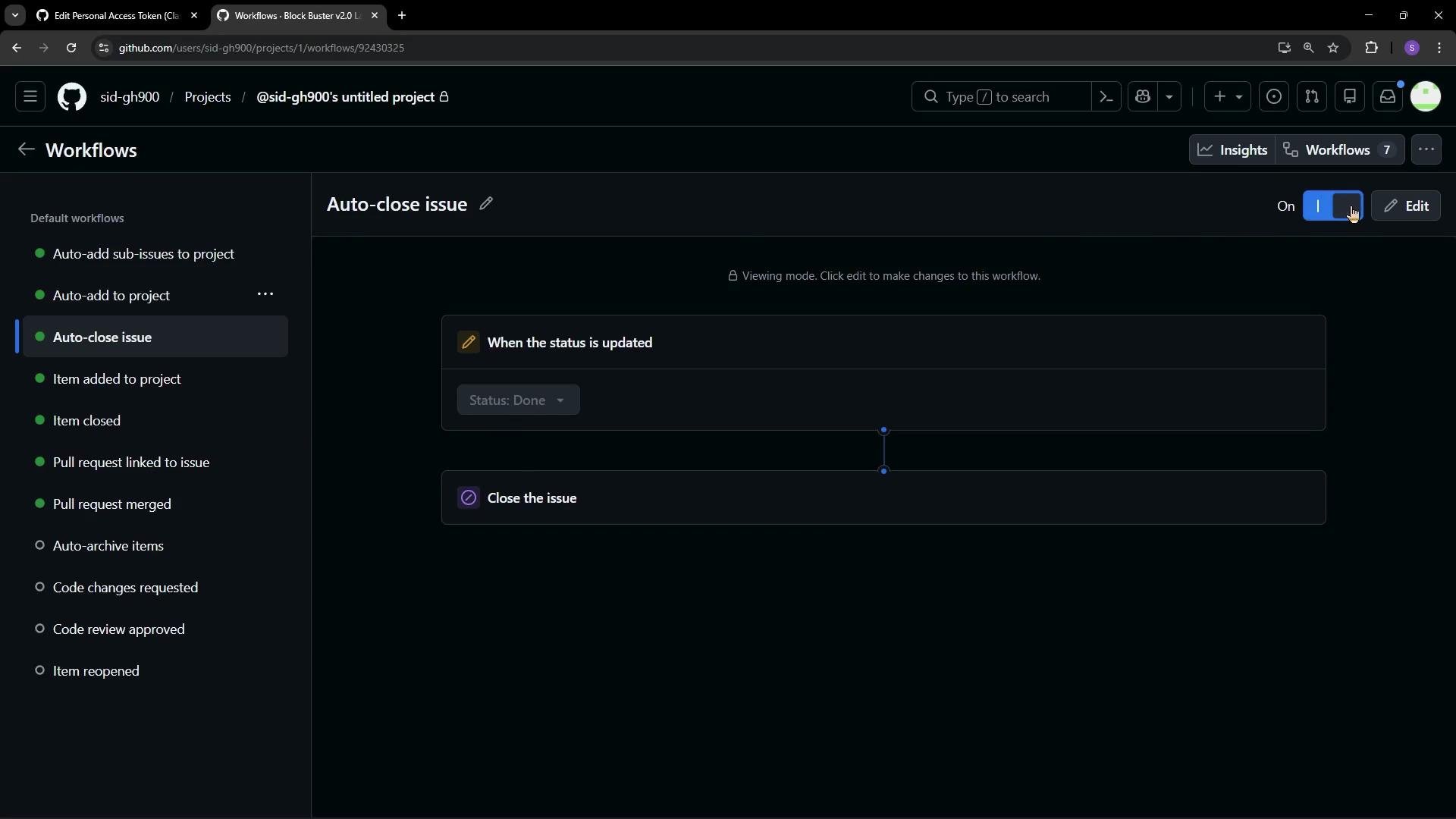Viewport: 1456px width, 819px height.
Task: Select the Close the issue block
Action: [x=883, y=498]
